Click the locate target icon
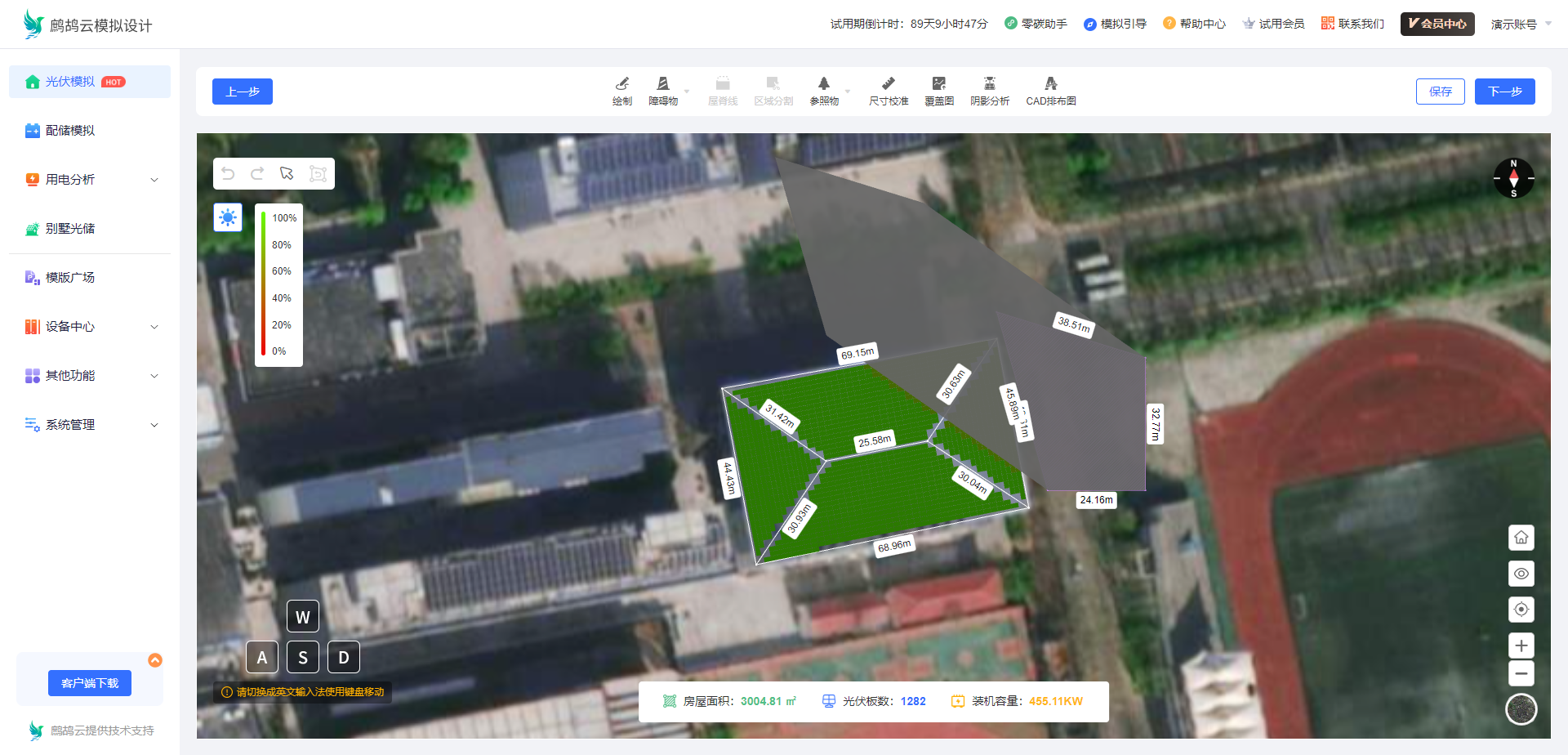 coord(1521,610)
